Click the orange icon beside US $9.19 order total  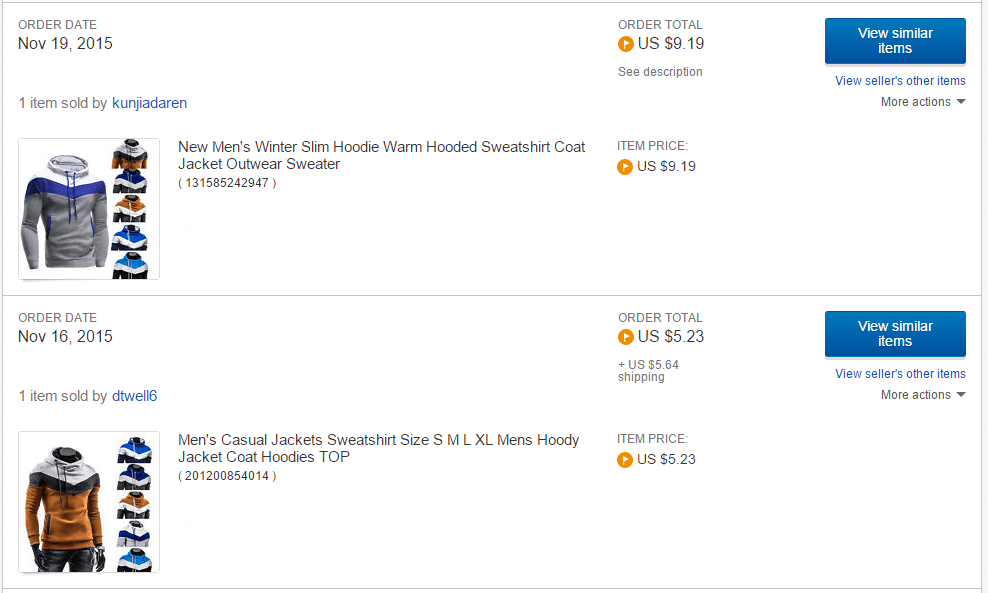626,44
